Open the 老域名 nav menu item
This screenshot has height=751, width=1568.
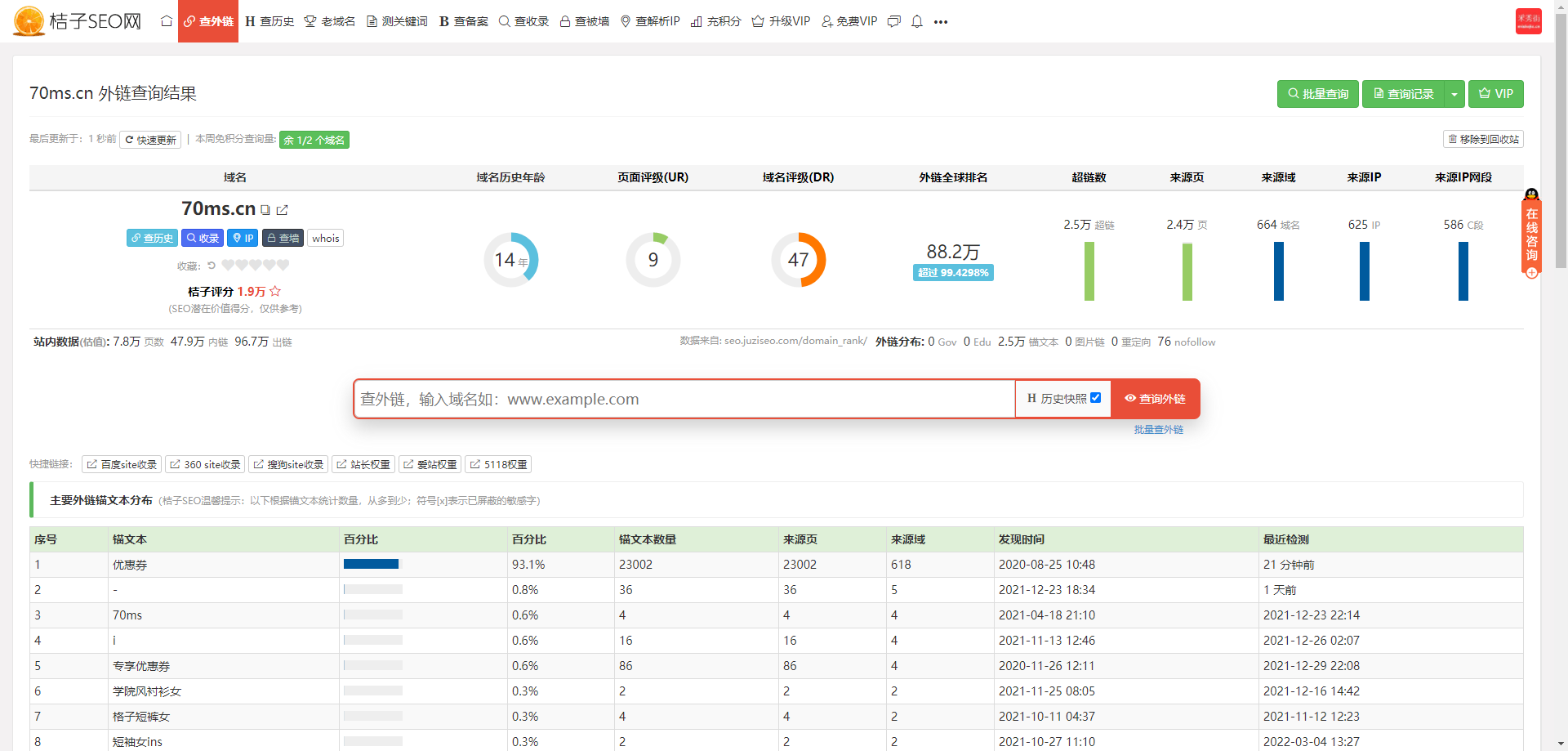[x=330, y=21]
